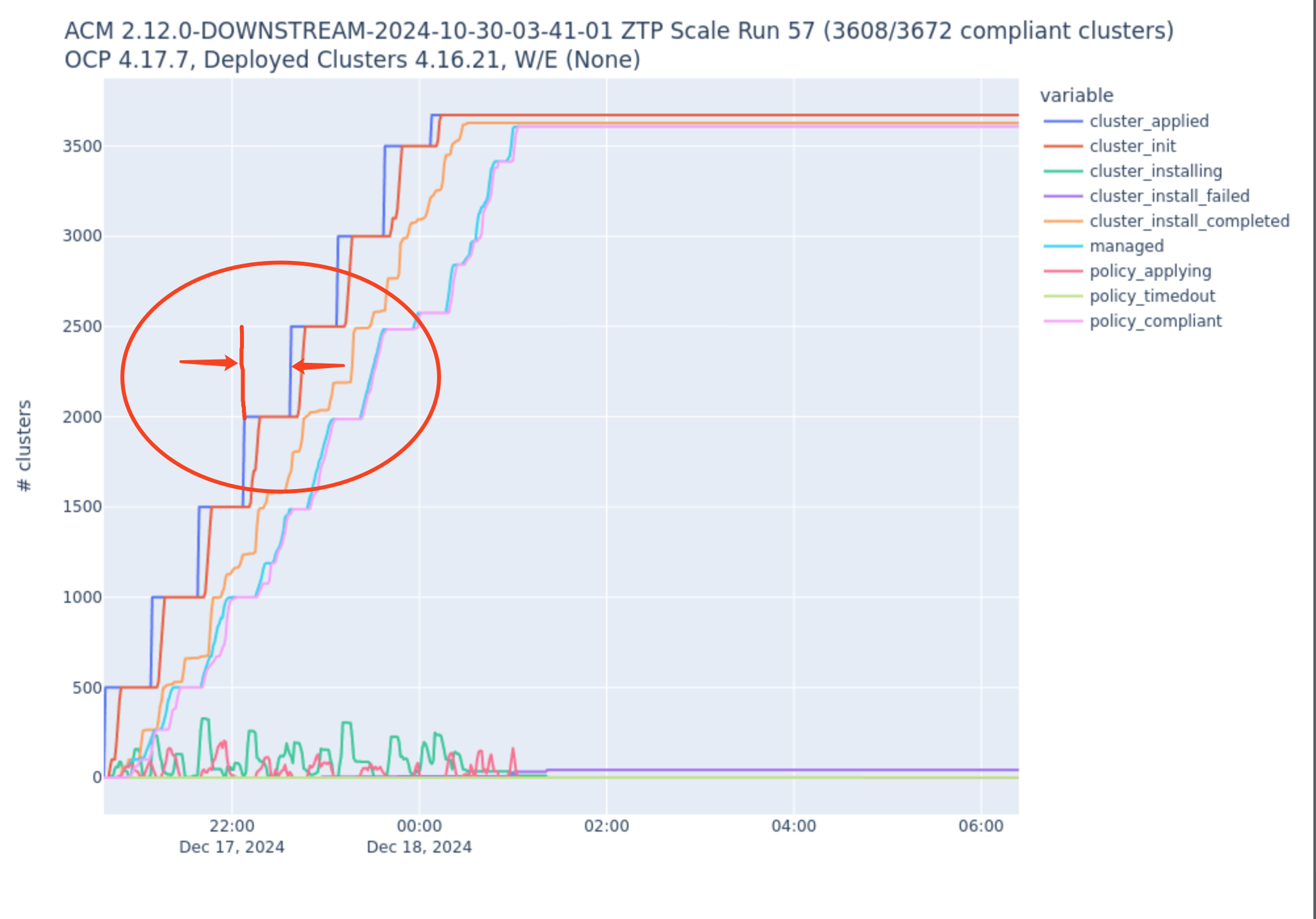Viewport: 1316px width, 919px height.
Task: Click the blue cluster_applied line swatch
Action: (x=1062, y=121)
